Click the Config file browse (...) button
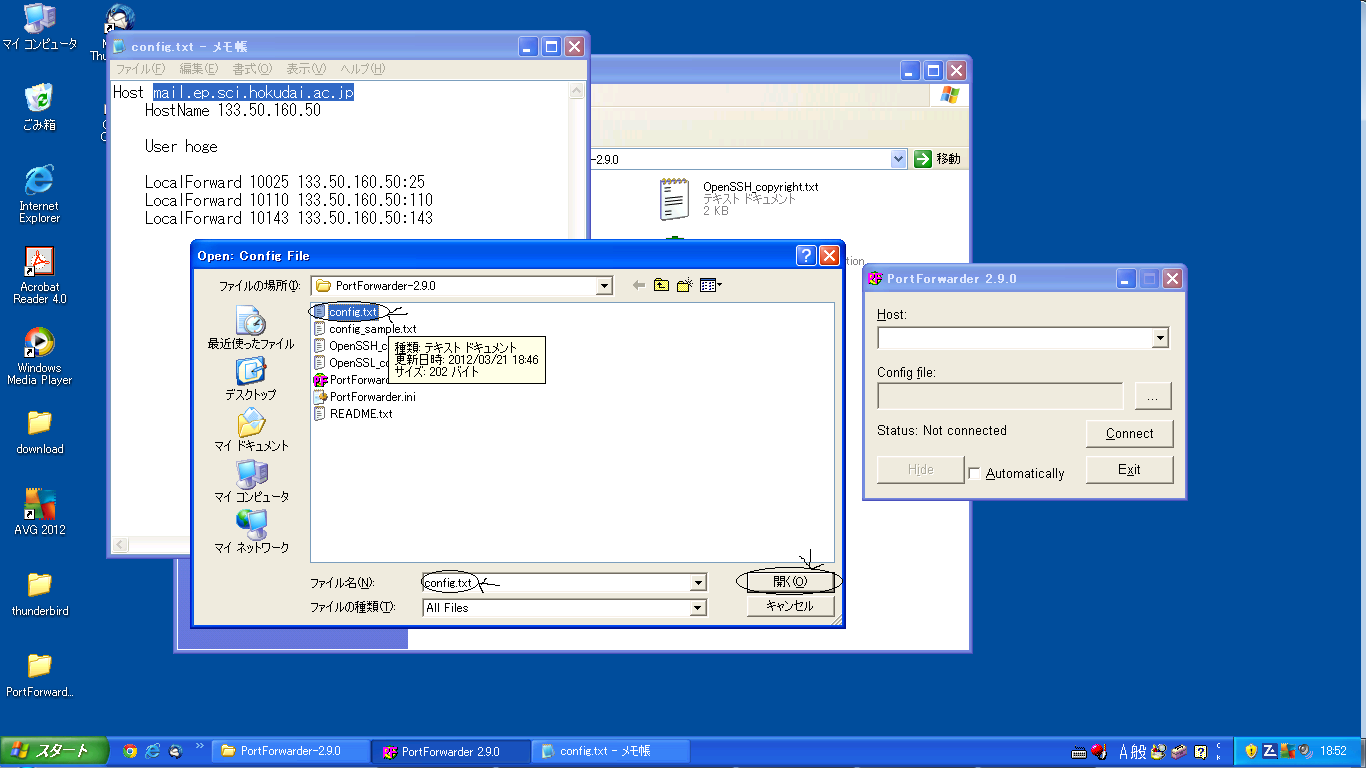1366x768 pixels. coord(1153,396)
